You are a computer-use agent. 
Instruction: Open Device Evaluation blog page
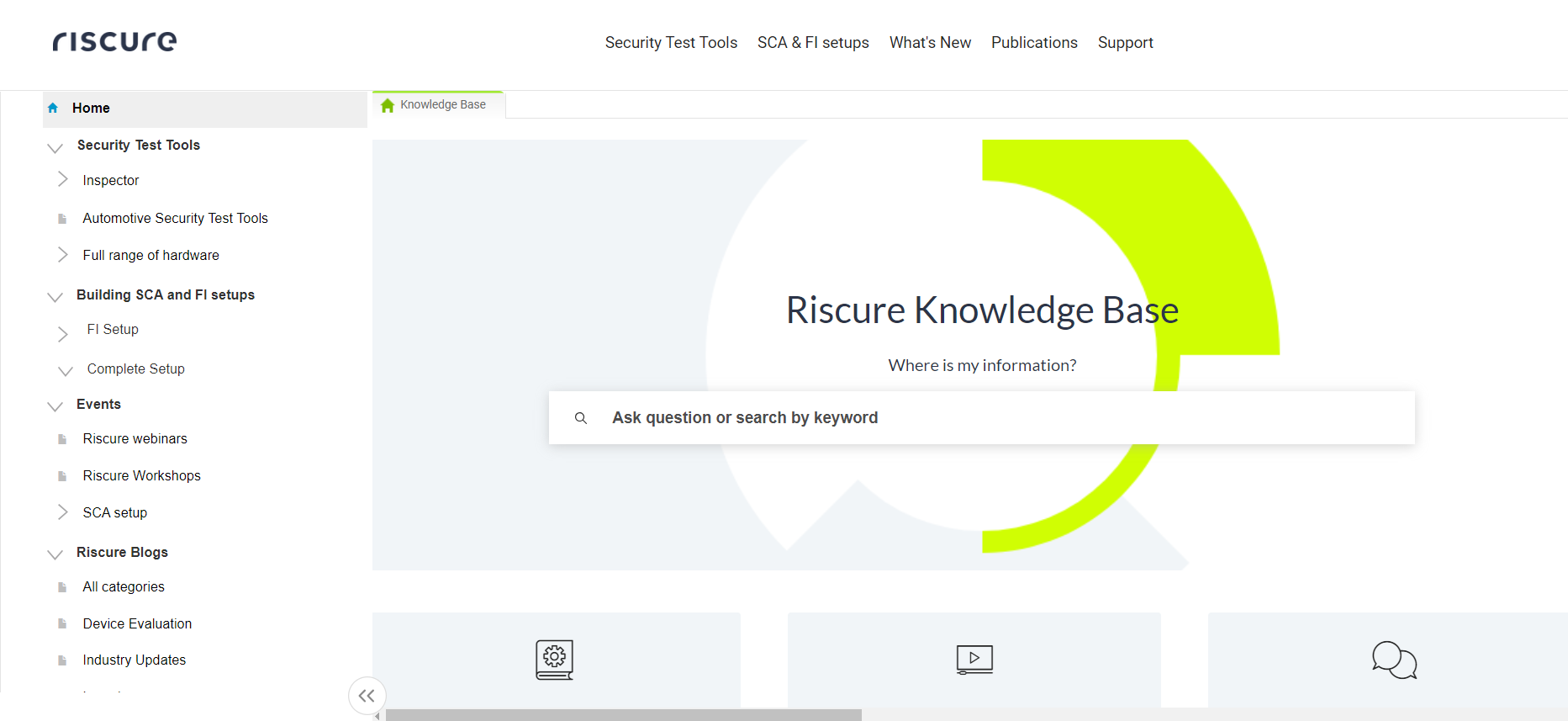(138, 624)
